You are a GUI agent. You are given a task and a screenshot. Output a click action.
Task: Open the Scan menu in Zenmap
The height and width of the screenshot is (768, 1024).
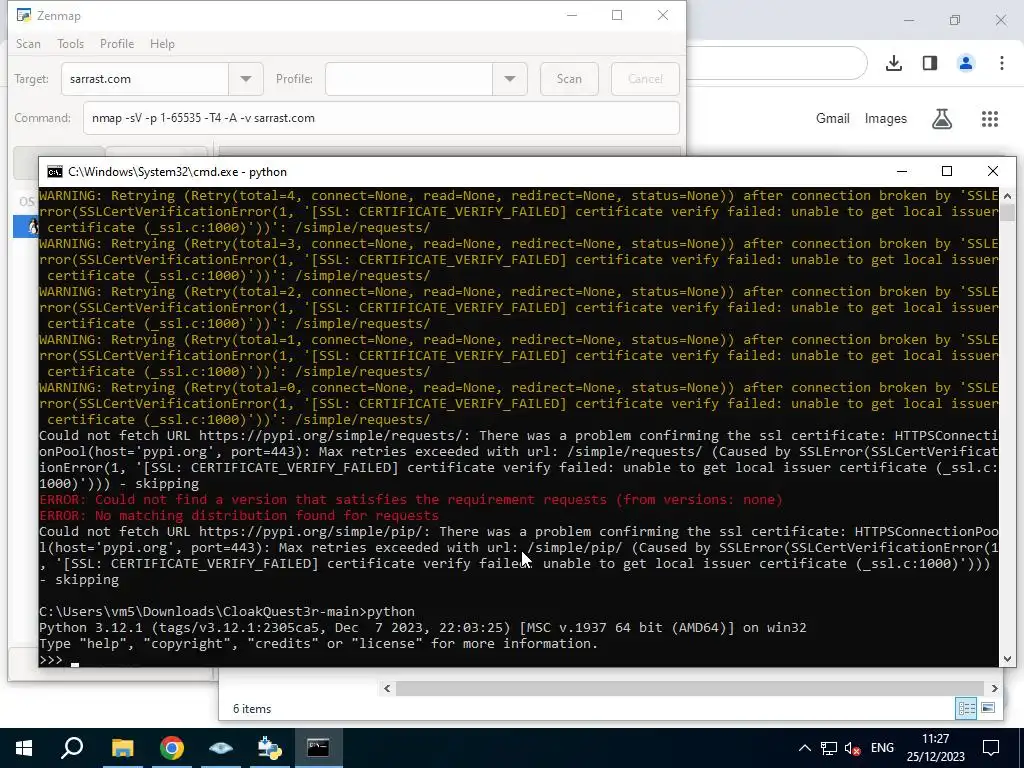pos(28,44)
